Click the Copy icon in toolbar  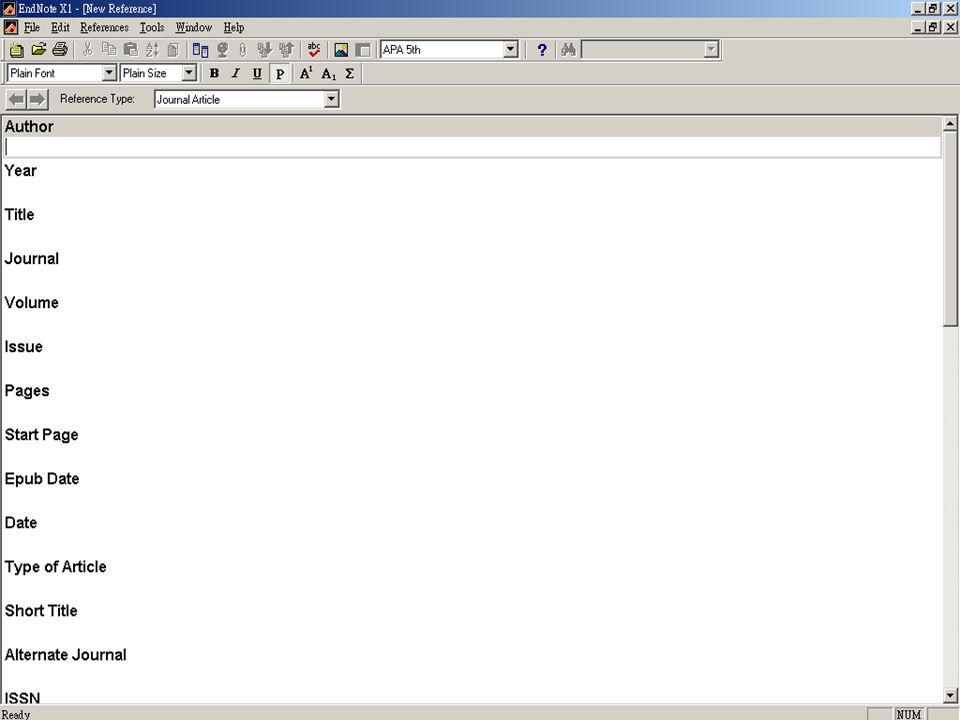click(x=109, y=50)
